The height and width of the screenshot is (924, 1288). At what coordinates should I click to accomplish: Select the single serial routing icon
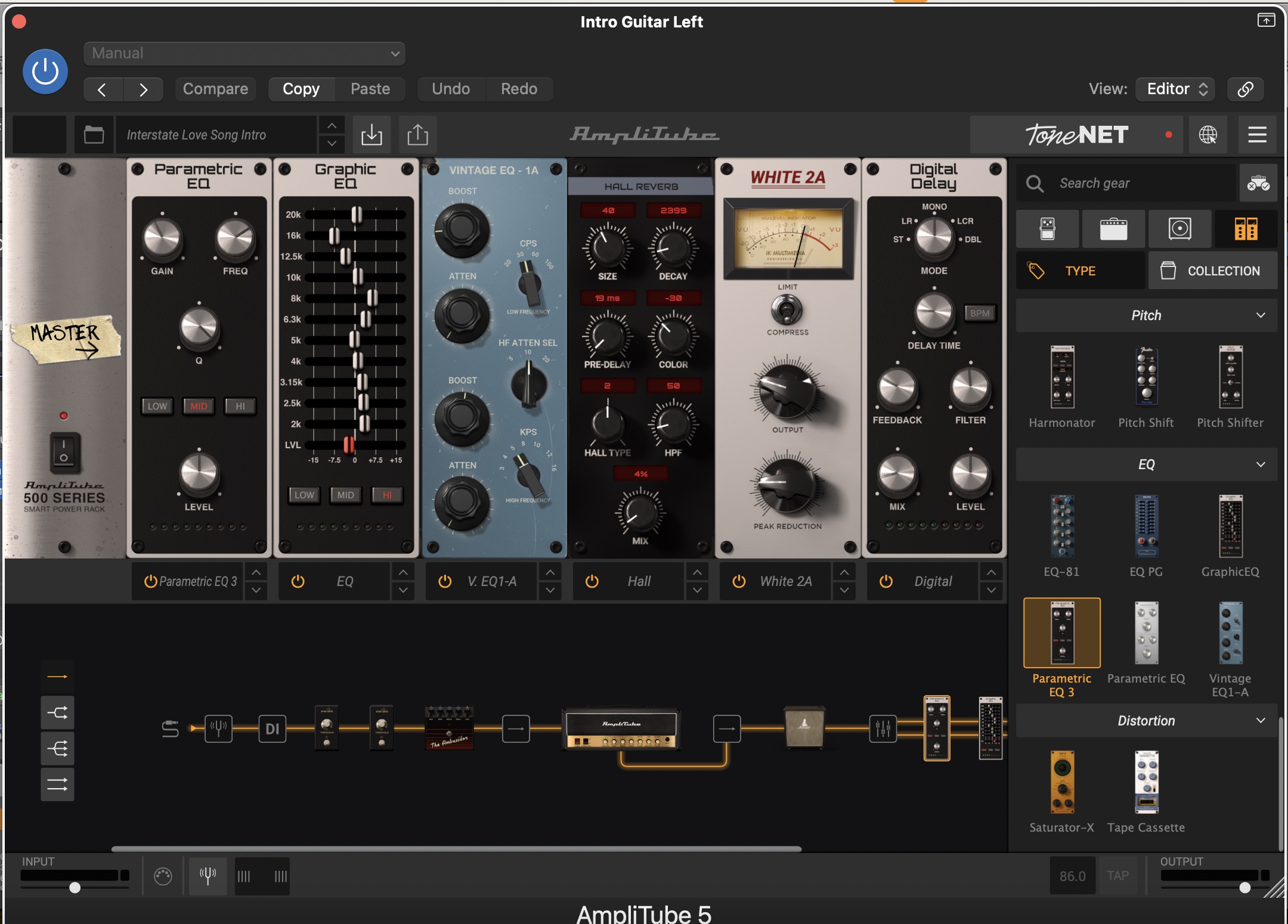click(57, 677)
